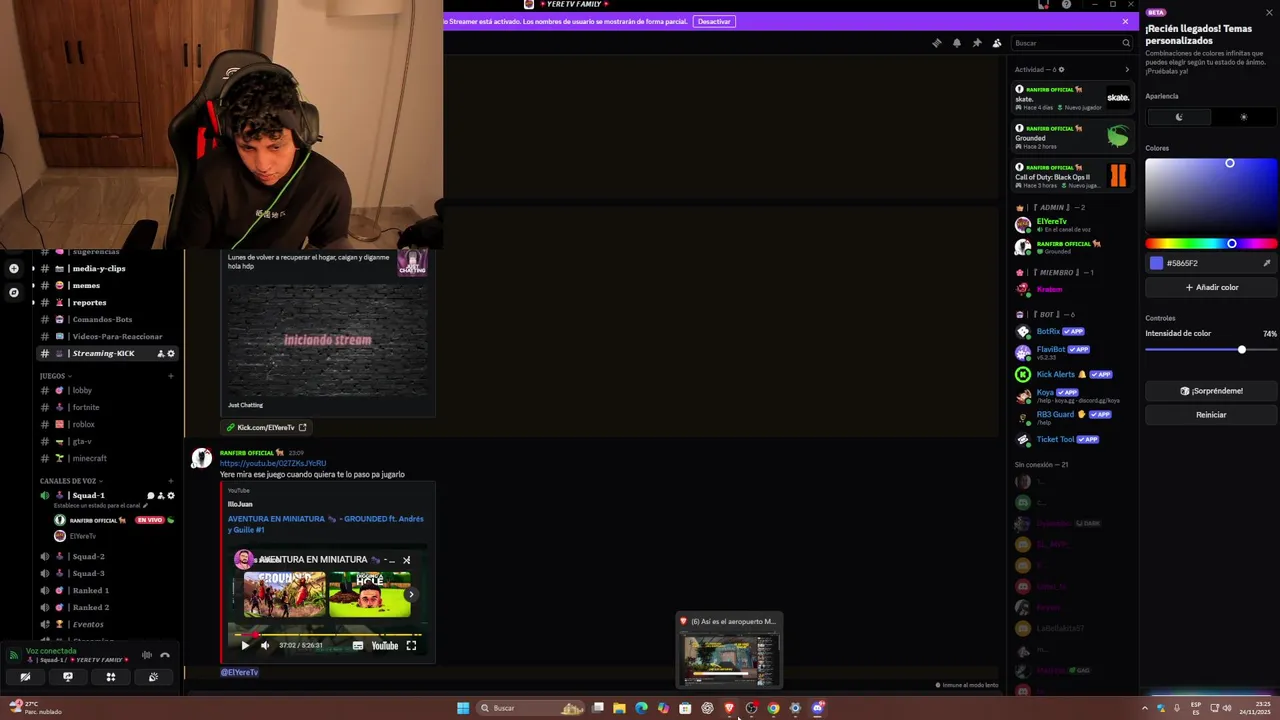This screenshot has width=1280, height=720.
Task: Click Desactivar on streamer mode banner
Action: (x=714, y=21)
